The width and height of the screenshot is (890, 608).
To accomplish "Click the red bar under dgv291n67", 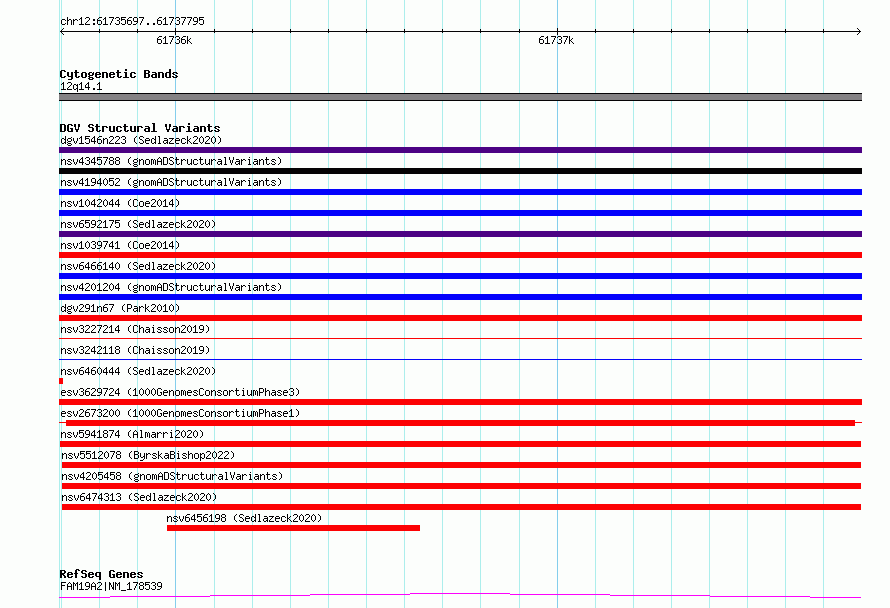I will pos(460,318).
